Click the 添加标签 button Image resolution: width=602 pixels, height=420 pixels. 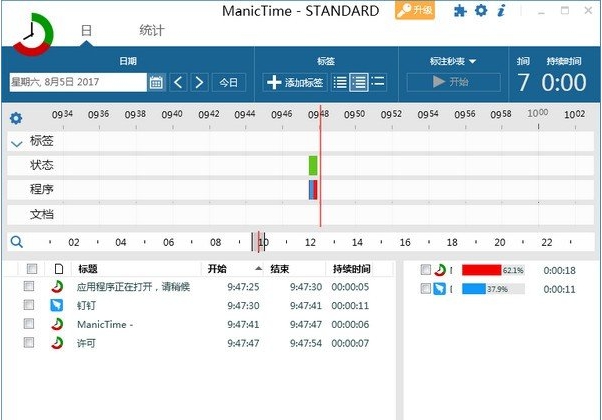point(295,82)
